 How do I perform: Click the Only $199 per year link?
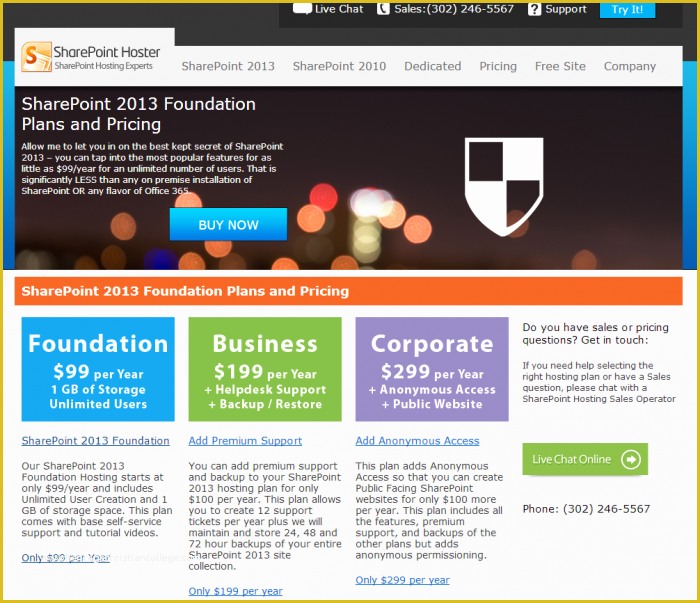click(235, 591)
